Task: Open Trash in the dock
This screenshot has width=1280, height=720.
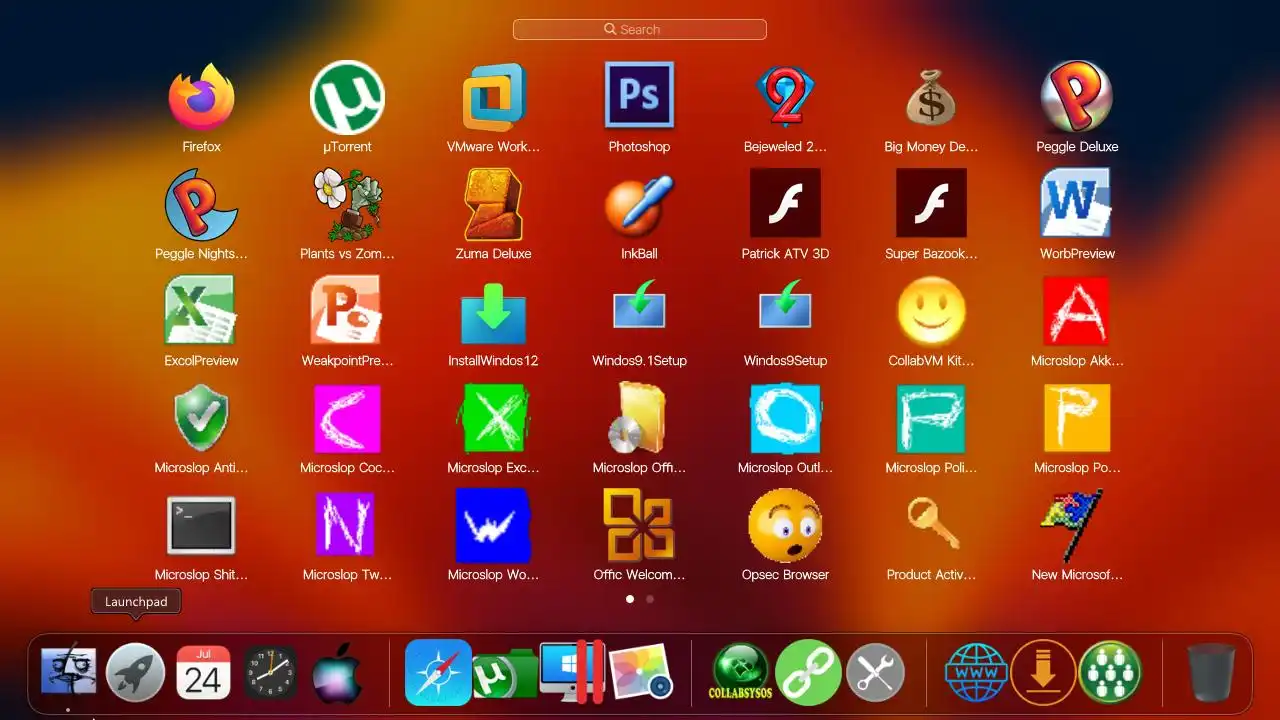Action: [1211, 673]
